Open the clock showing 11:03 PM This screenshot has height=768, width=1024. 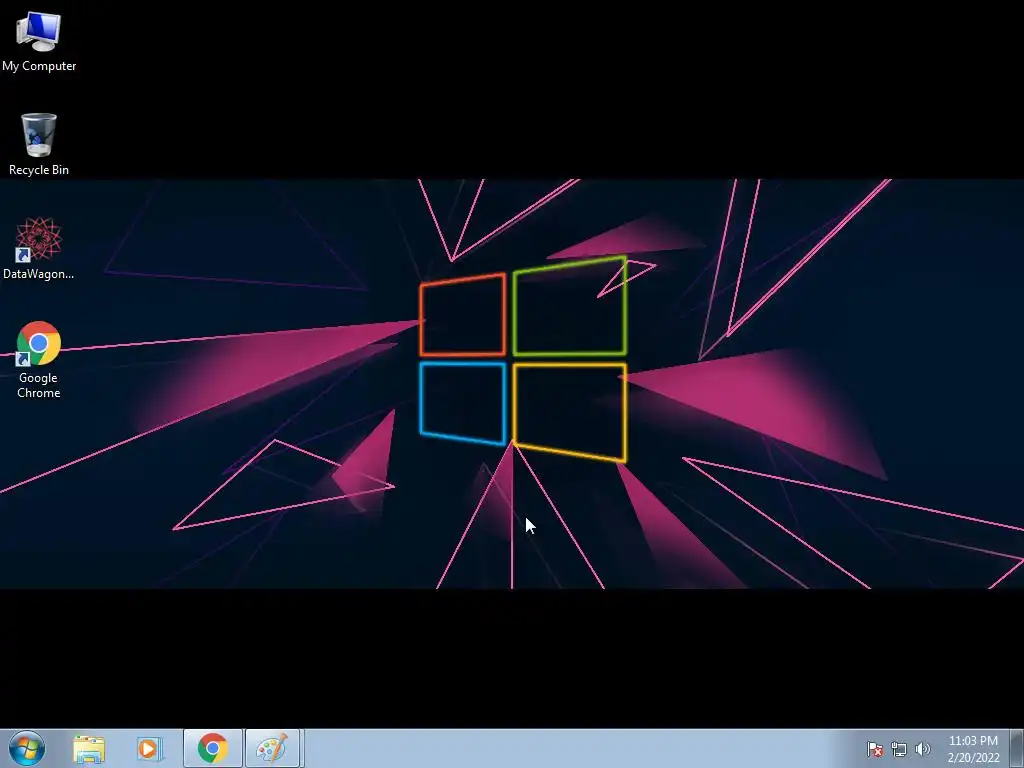tap(973, 749)
